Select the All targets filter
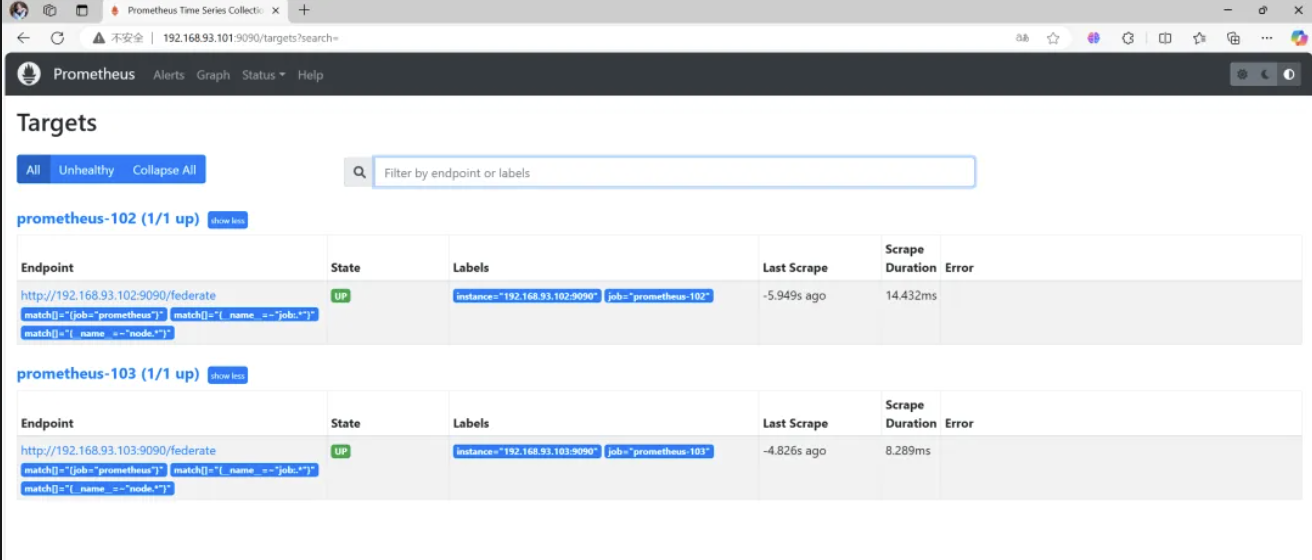This screenshot has width=1312, height=560. [33, 170]
